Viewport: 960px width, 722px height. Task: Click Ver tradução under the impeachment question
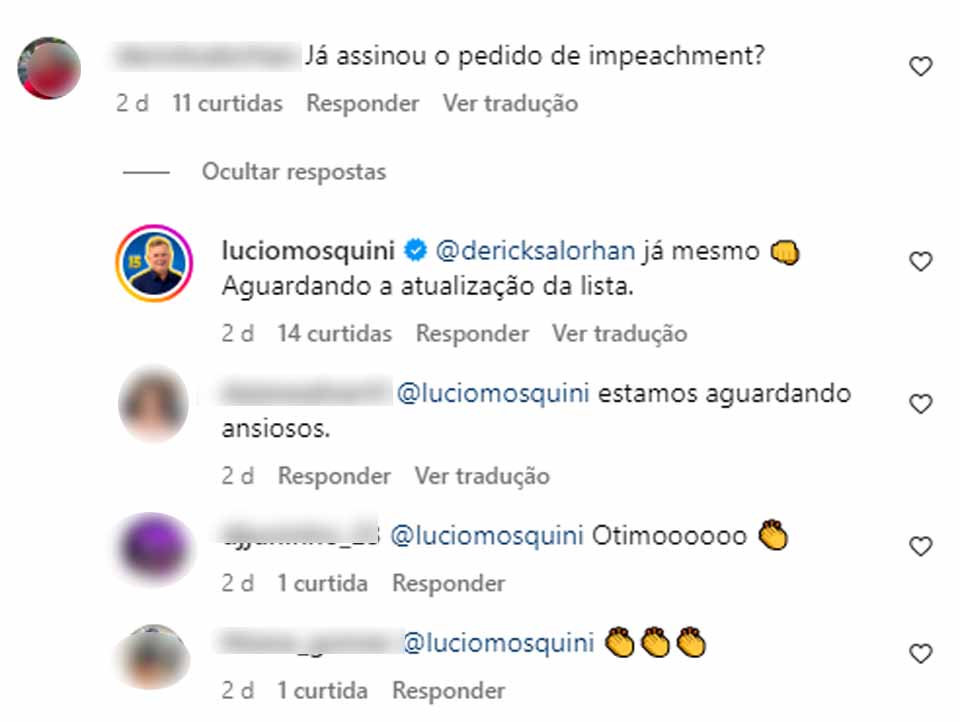click(510, 103)
